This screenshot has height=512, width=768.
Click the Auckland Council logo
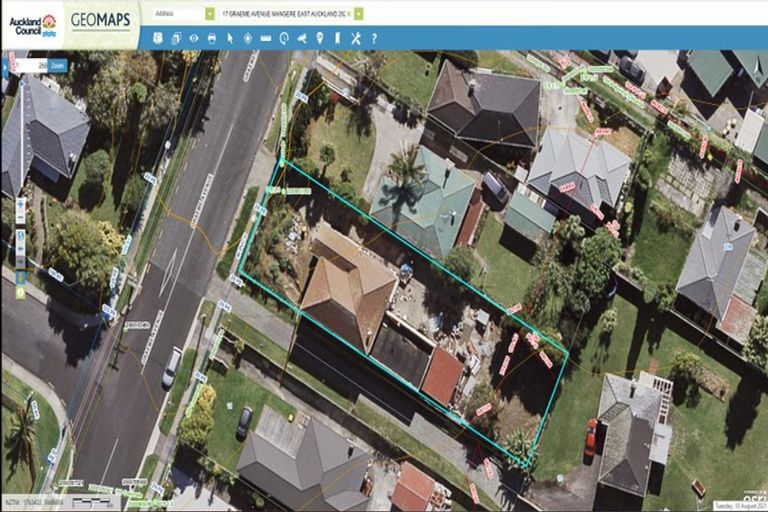pos(33,25)
